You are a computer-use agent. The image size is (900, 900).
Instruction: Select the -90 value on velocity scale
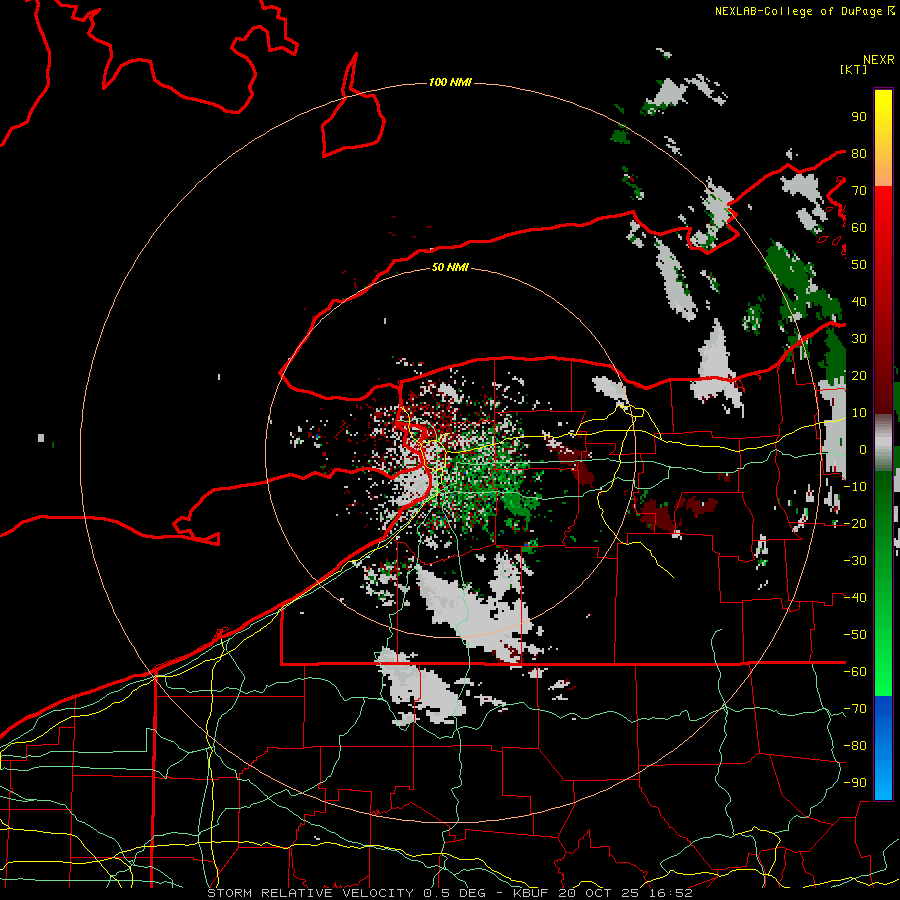855,783
